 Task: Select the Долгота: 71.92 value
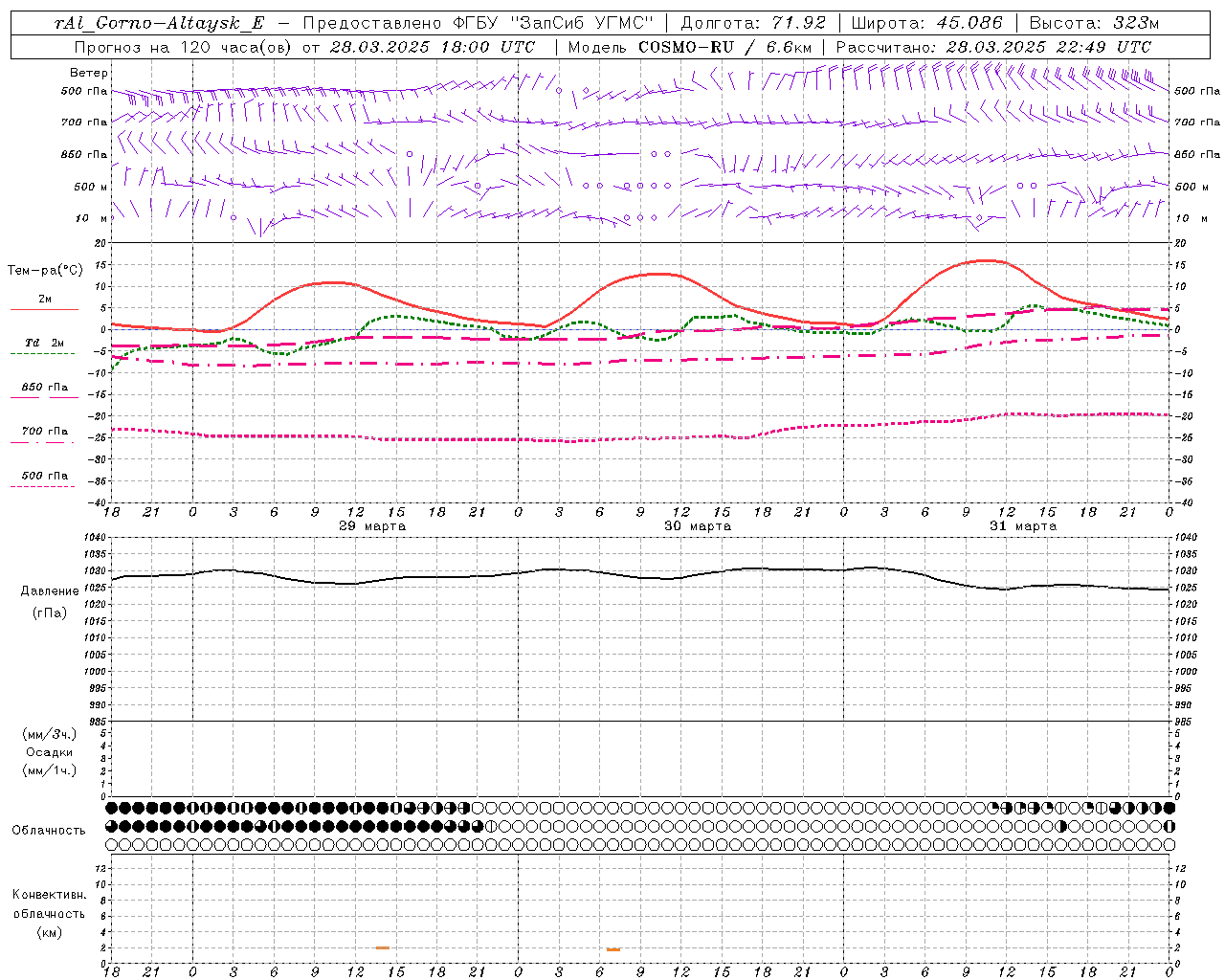[x=753, y=24]
